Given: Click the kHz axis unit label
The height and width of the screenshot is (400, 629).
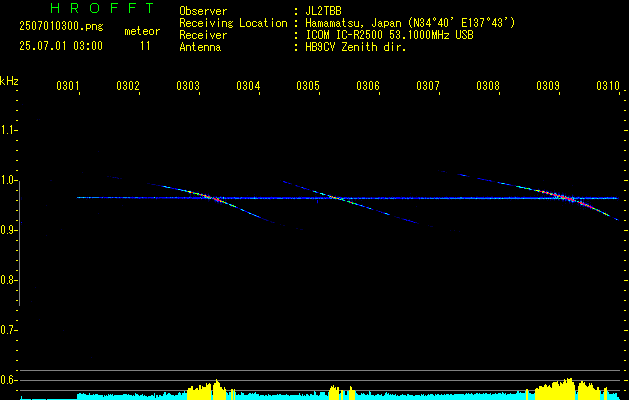Looking at the screenshot, I should (x=9, y=81).
